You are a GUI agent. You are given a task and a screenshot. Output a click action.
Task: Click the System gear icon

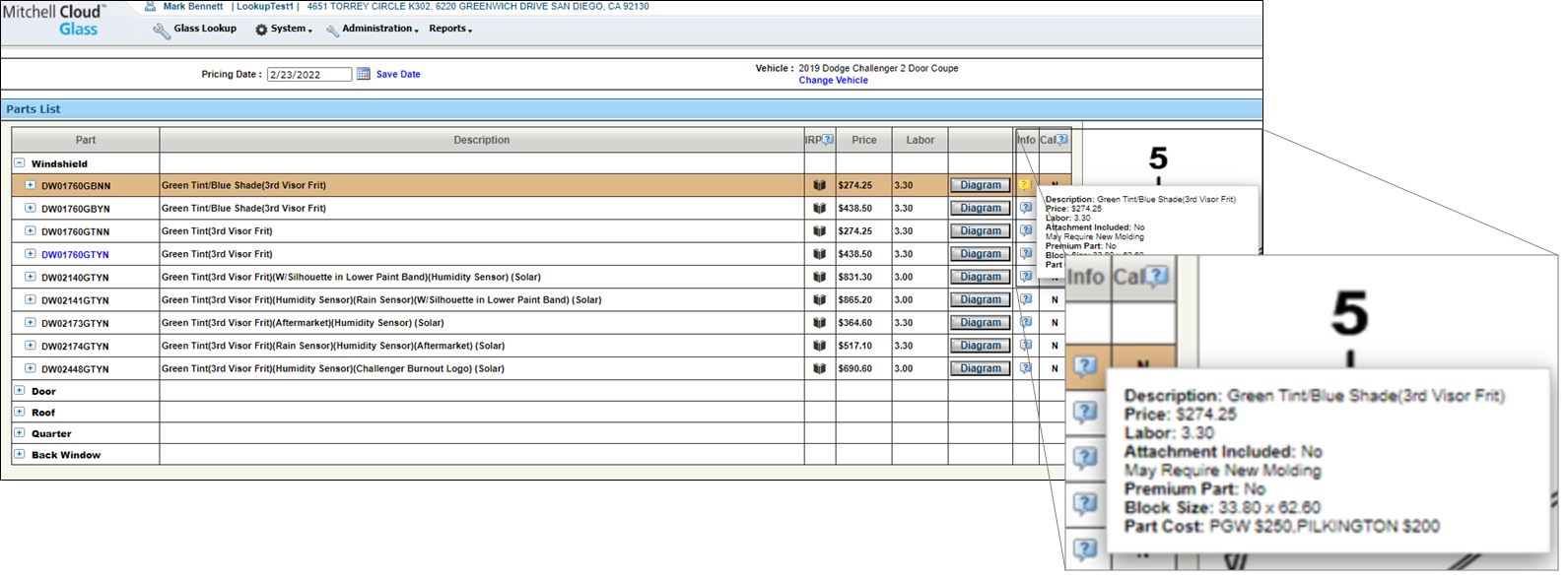[x=261, y=30]
